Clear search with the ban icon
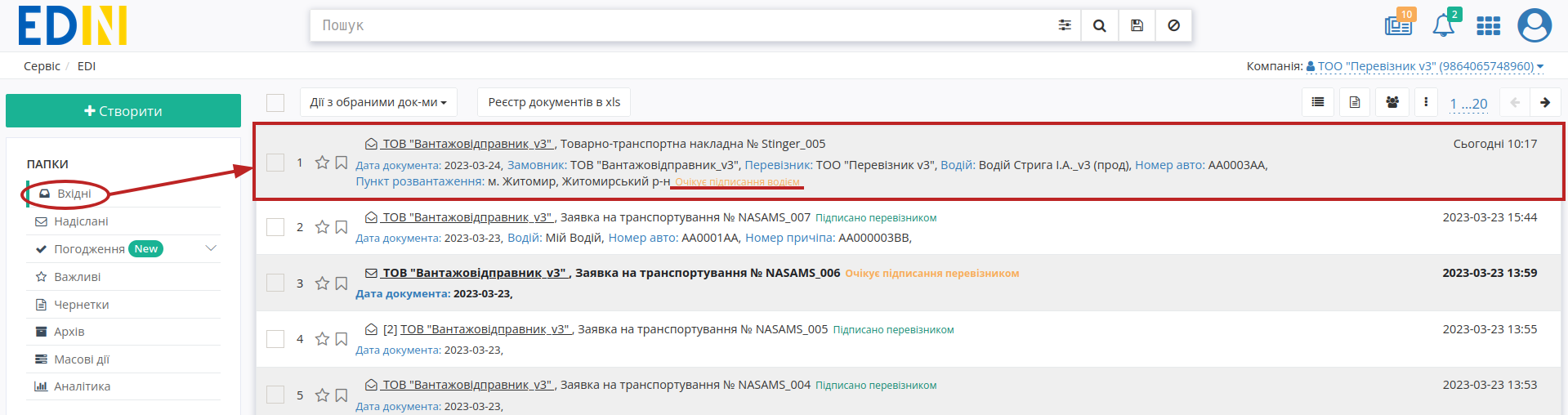This screenshot has height=415, width=1568. [x=1173, y=25]
